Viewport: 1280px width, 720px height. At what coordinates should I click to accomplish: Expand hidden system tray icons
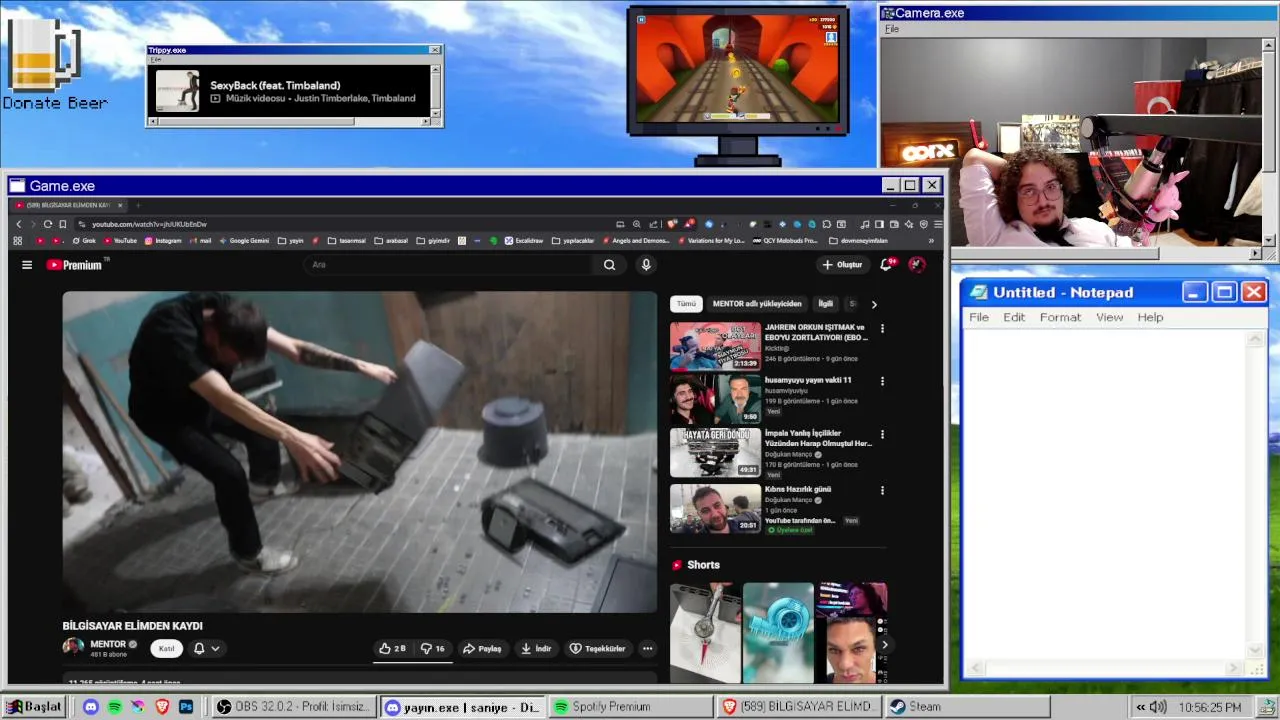point(1140,707)
